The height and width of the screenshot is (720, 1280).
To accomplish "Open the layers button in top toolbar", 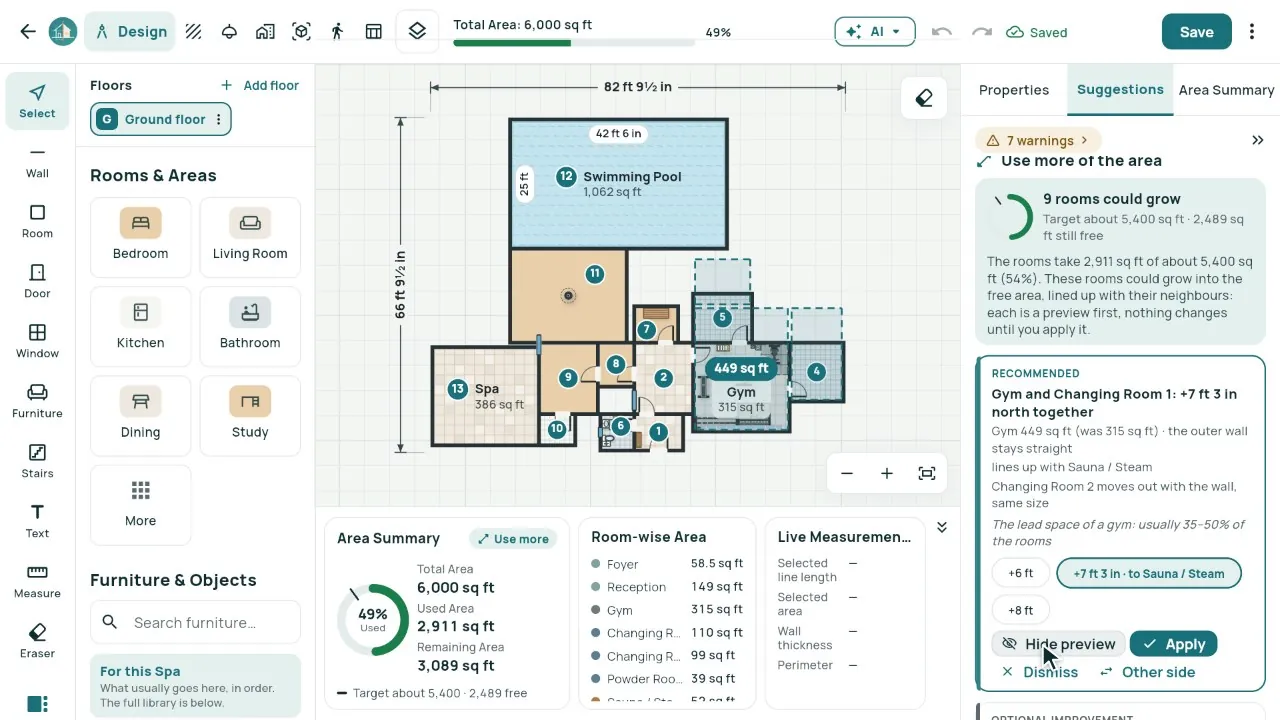I will coord(417,32).
